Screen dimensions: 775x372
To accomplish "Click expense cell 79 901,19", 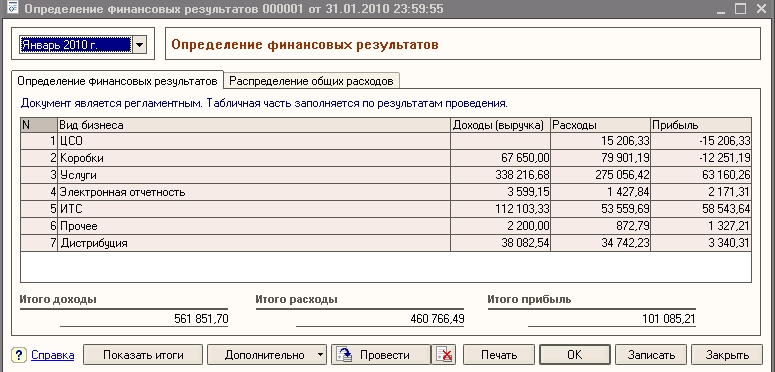I will tap(601, 158).
